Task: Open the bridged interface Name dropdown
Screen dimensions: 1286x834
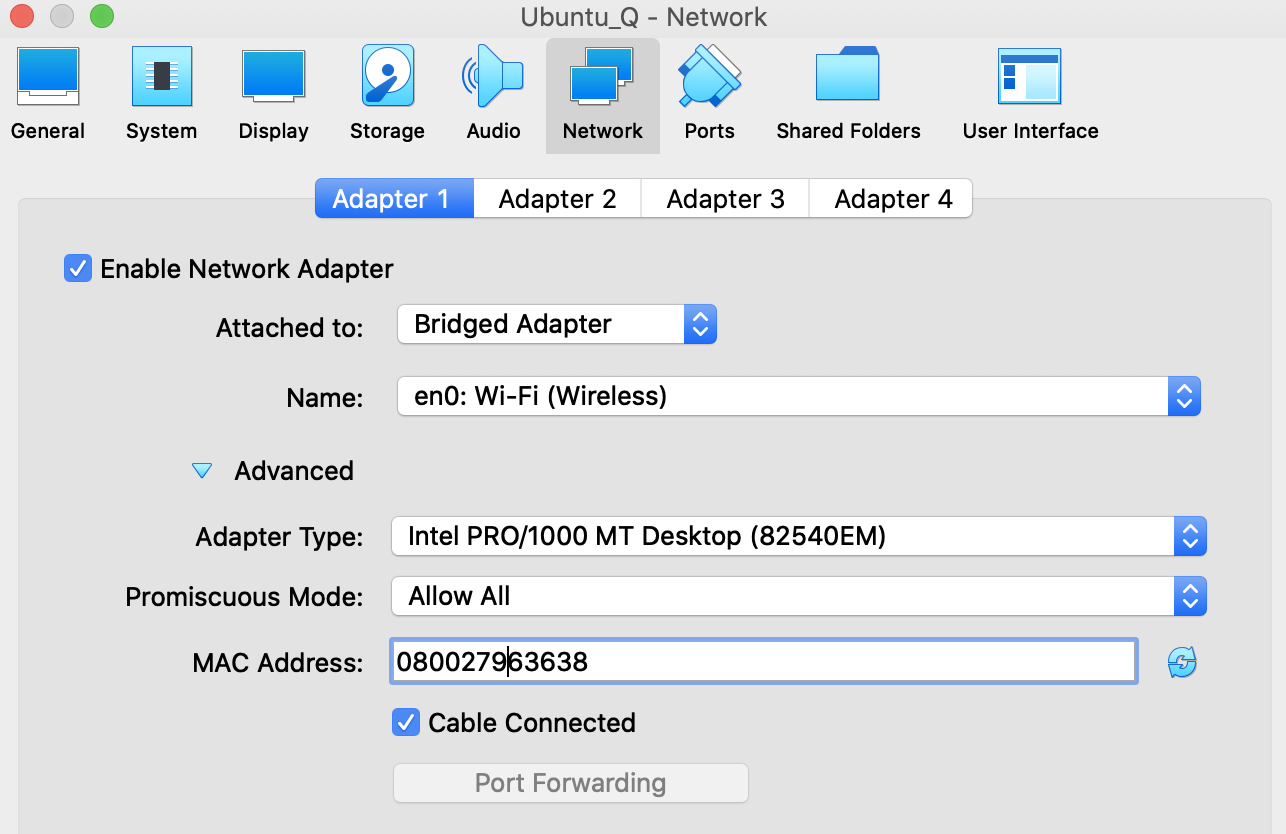Action: pos(798,396)
